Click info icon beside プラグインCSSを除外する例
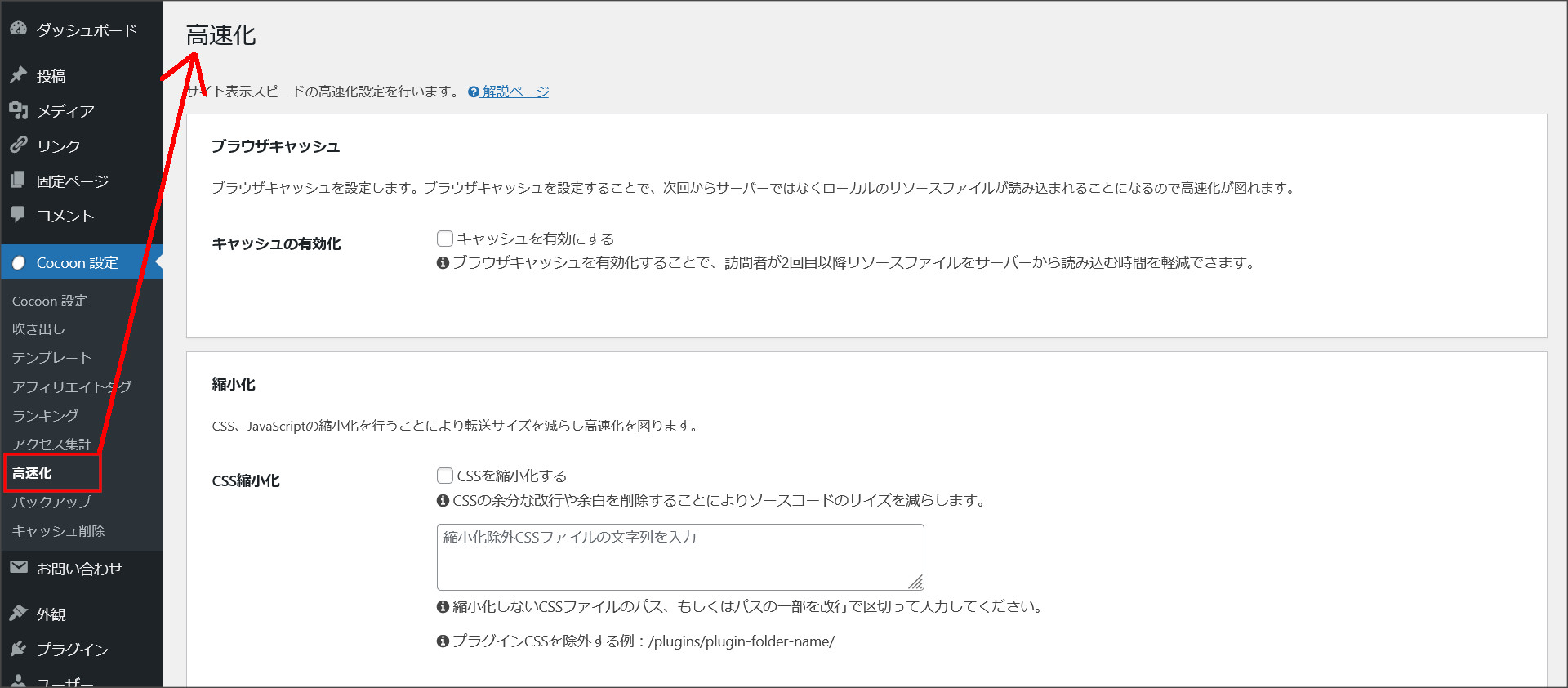1568x688 pixels. (443, 641)
